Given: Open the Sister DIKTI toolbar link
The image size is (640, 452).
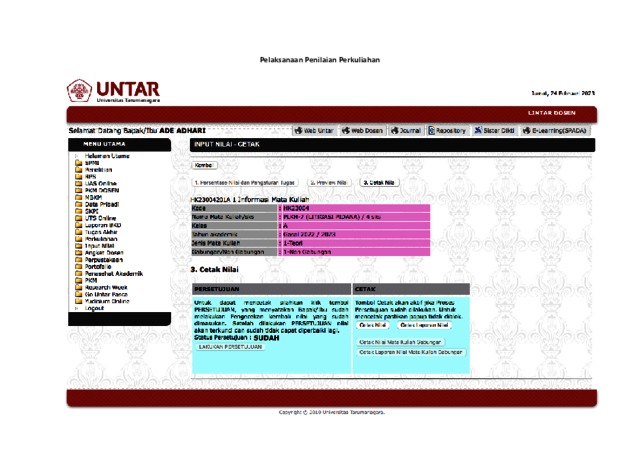Looking at the screenshot, I should 494,131.
